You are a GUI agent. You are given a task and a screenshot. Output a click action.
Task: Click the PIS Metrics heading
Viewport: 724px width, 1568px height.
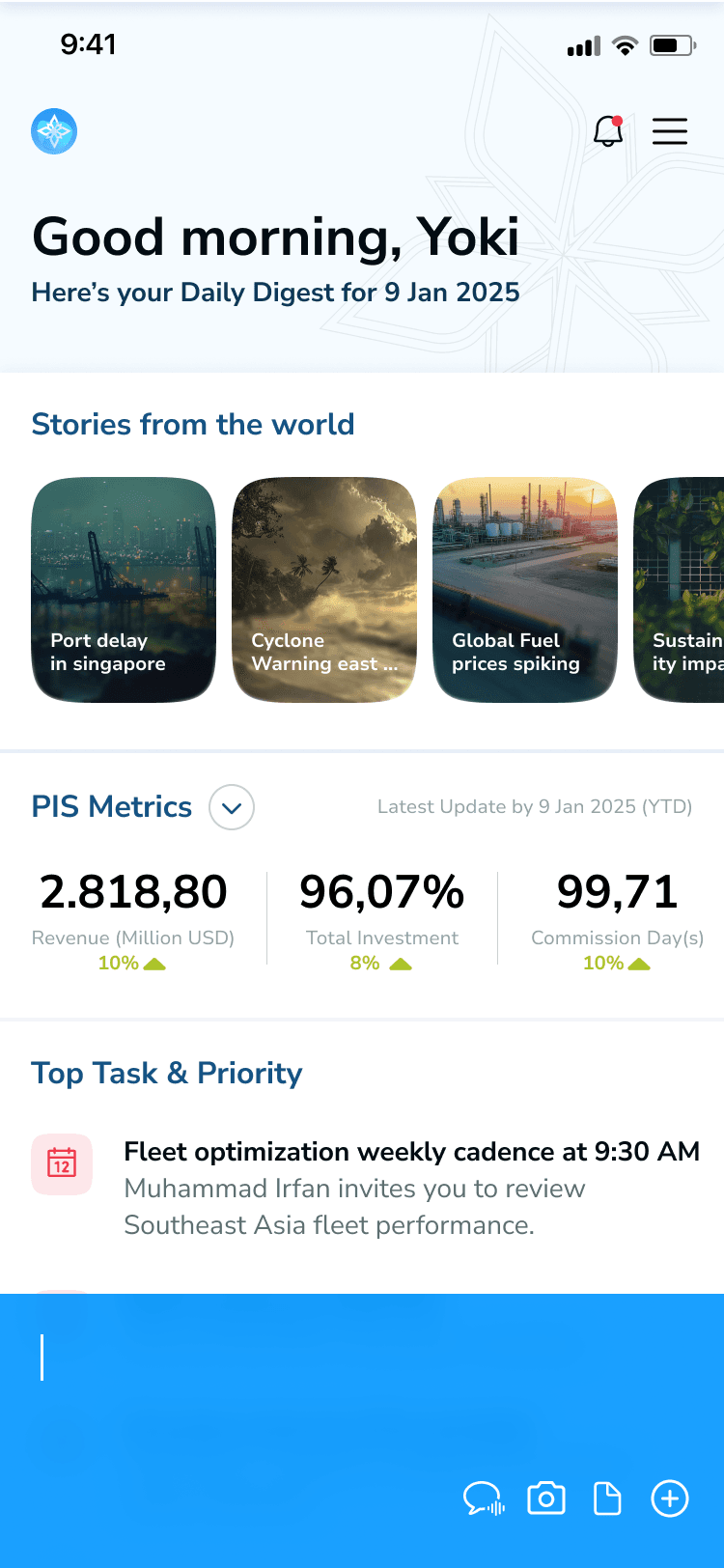coord(112,807)
